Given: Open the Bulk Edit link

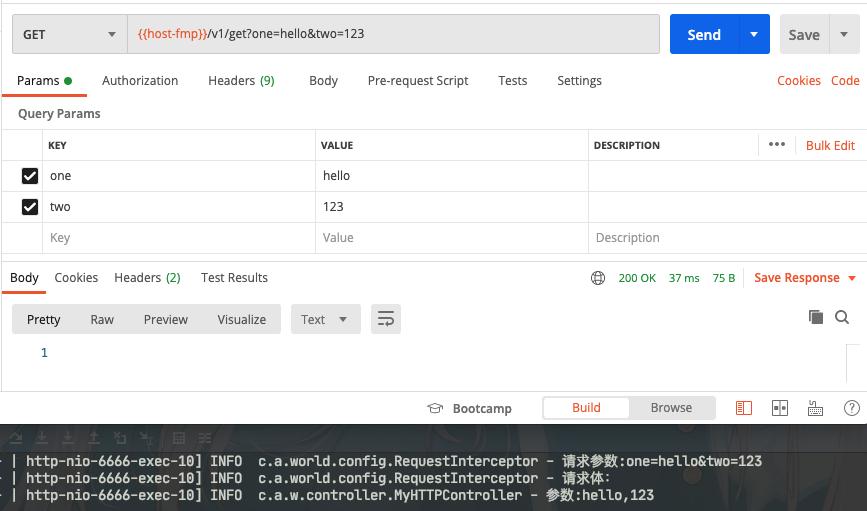Looking at the screenshot, I should pyautogui.click(x=830, y=145).
